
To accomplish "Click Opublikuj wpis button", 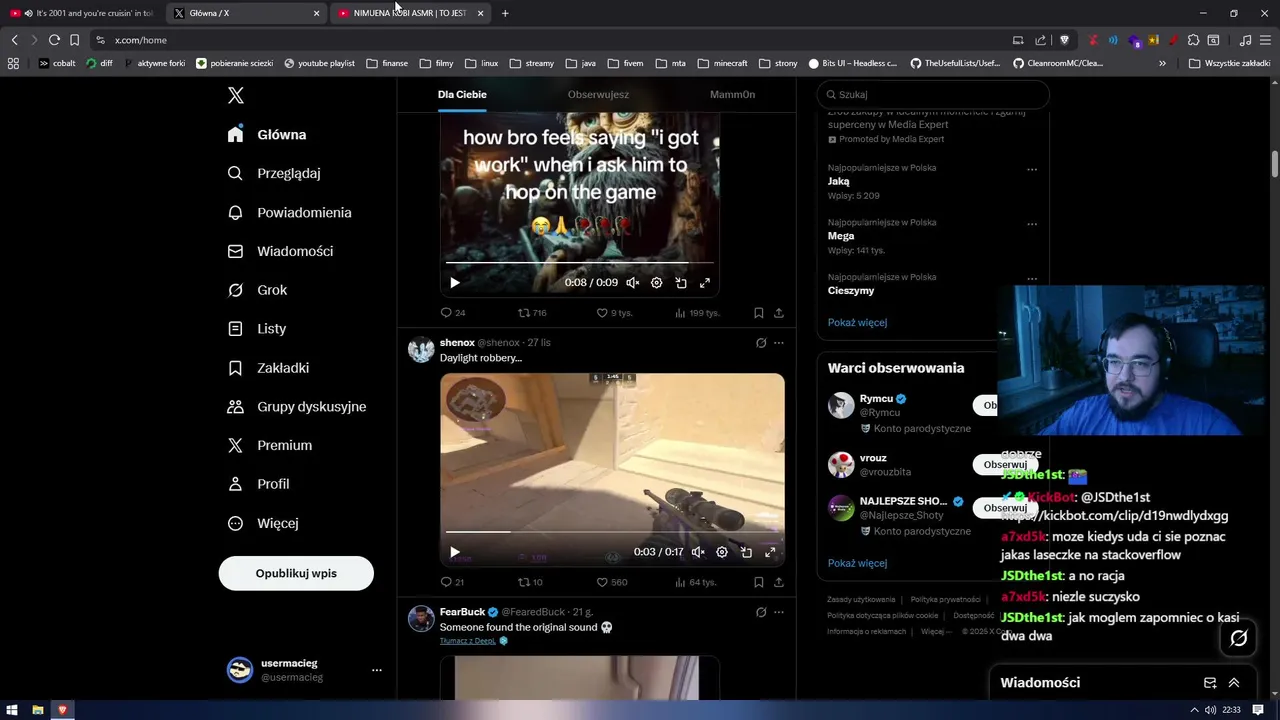I will click(296, 573).
